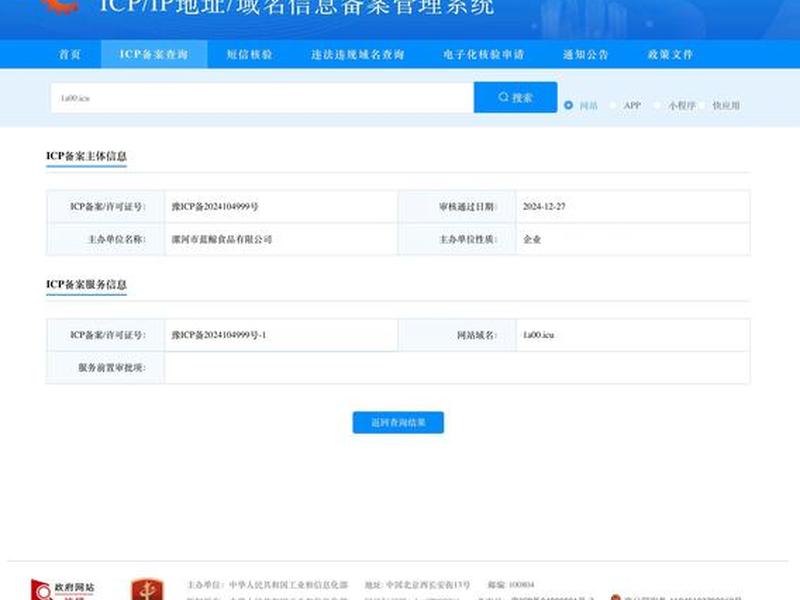The width and height of the screenshot is (800, 600).
Task: Click the ICP备案服务信息 section heading
Action: coord(86,285)
